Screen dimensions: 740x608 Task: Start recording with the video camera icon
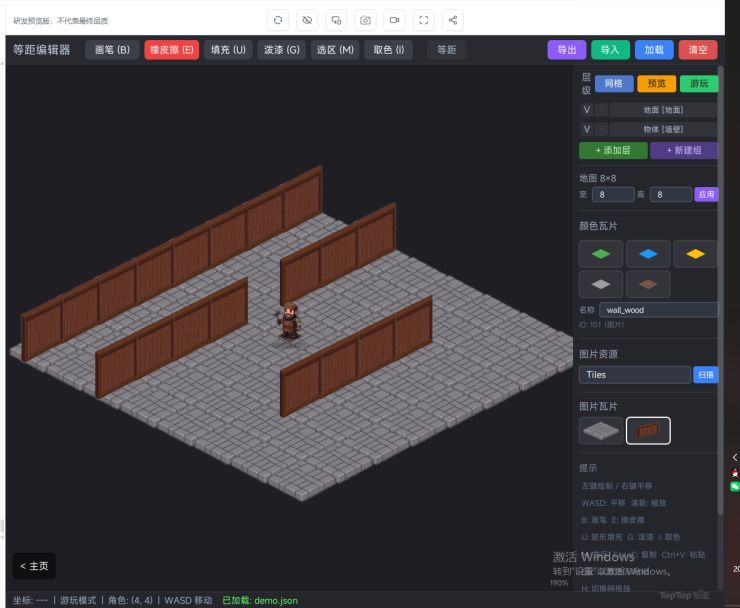(x=395, y=20)
